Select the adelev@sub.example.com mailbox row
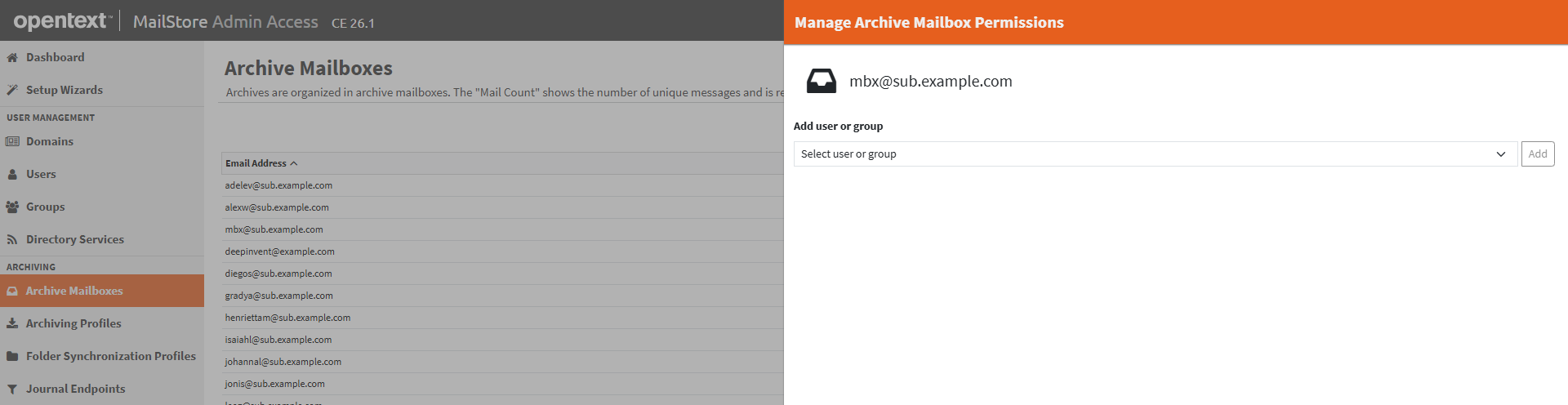The height and width of the screenshot is (405, 1568). pyautogui.click(x=278, y=185)
